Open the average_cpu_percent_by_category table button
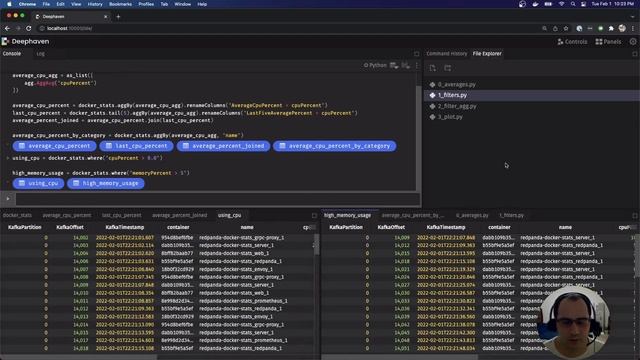Viewport: 640px width, 360px height. (x=334, y=146)
